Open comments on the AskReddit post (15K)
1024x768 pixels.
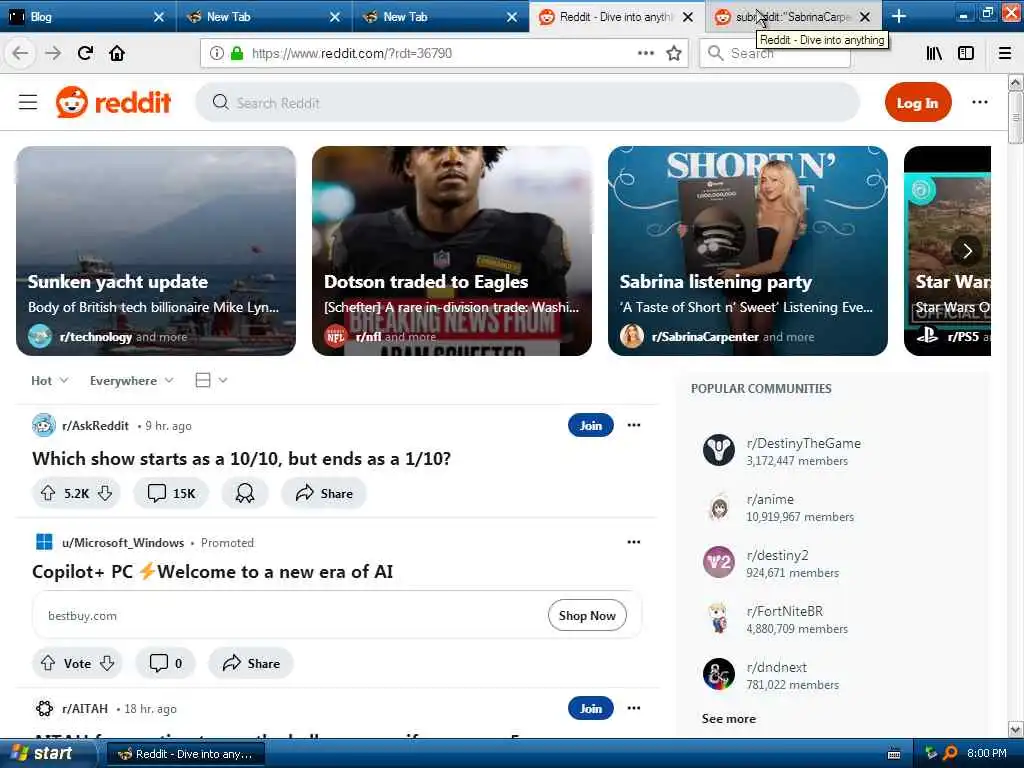pyautogui.click(x=171, y=493)
